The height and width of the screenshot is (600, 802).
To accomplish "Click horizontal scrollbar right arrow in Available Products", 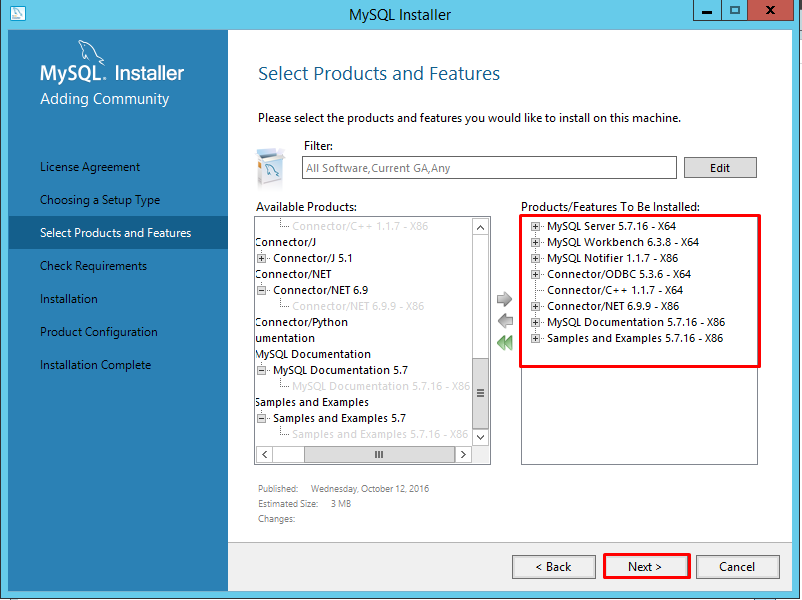I will (x=463, y=454).
